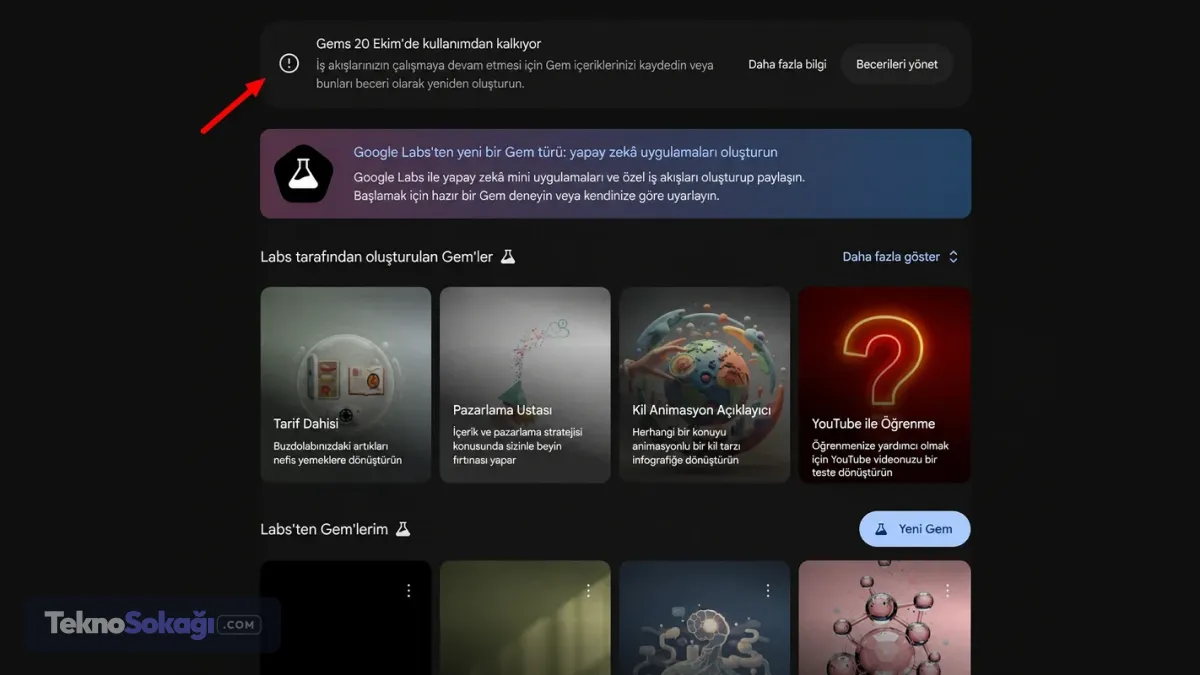1200x675 pixels.
Task: Open the three-dot menu on the olive-green gem card
Action: coord(588,591)
